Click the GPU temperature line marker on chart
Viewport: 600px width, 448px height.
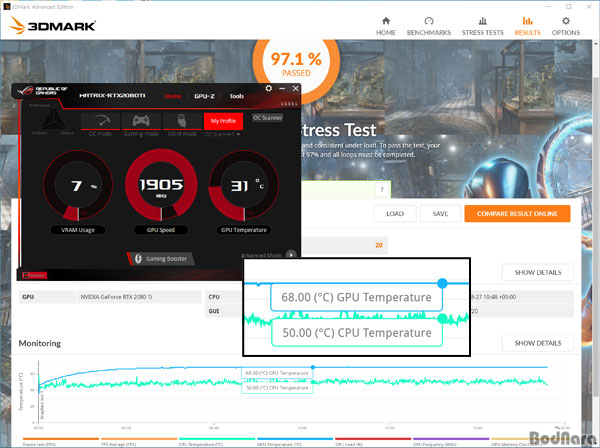313,367
